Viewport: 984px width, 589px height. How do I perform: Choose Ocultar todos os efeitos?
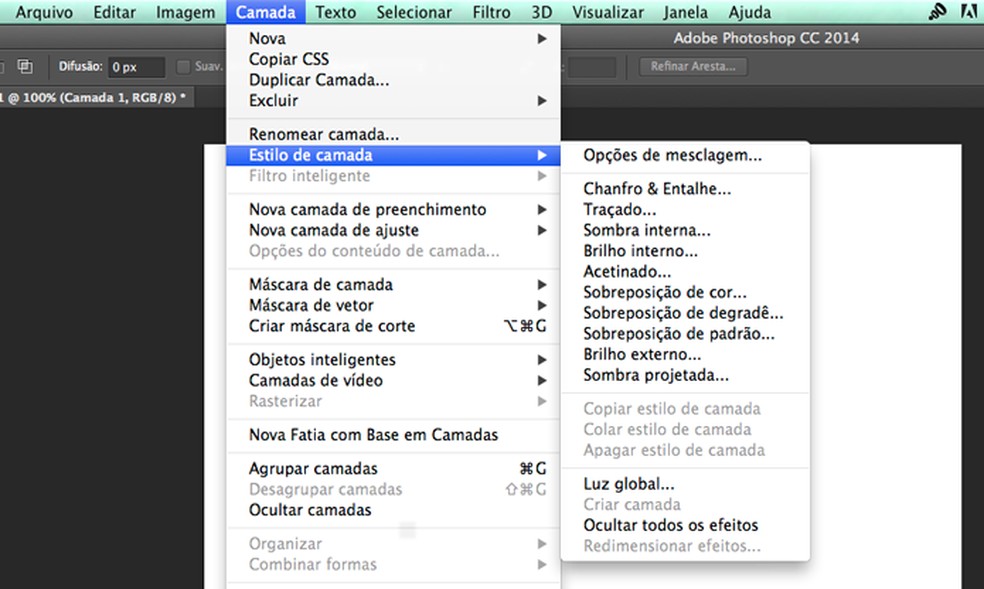coord(685,525)
